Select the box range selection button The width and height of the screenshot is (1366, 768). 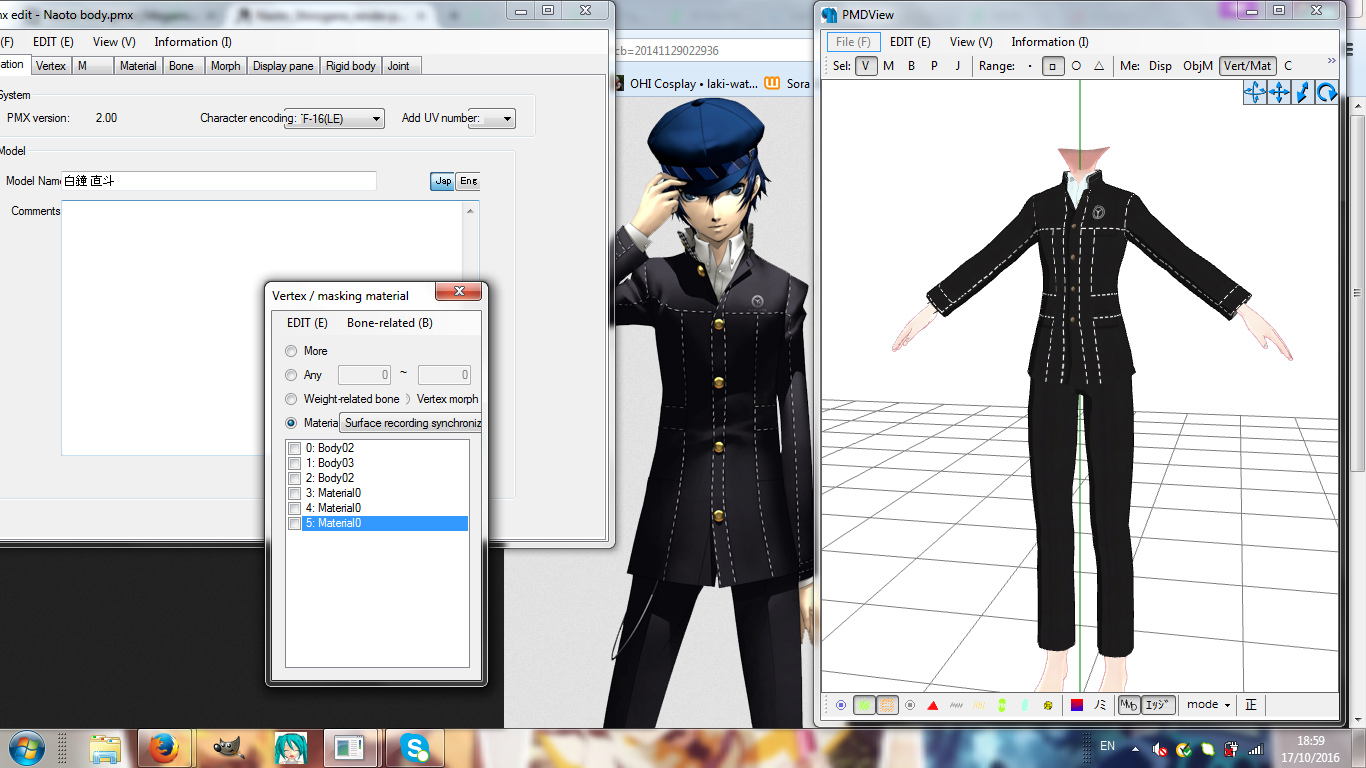click(1053, 66)
